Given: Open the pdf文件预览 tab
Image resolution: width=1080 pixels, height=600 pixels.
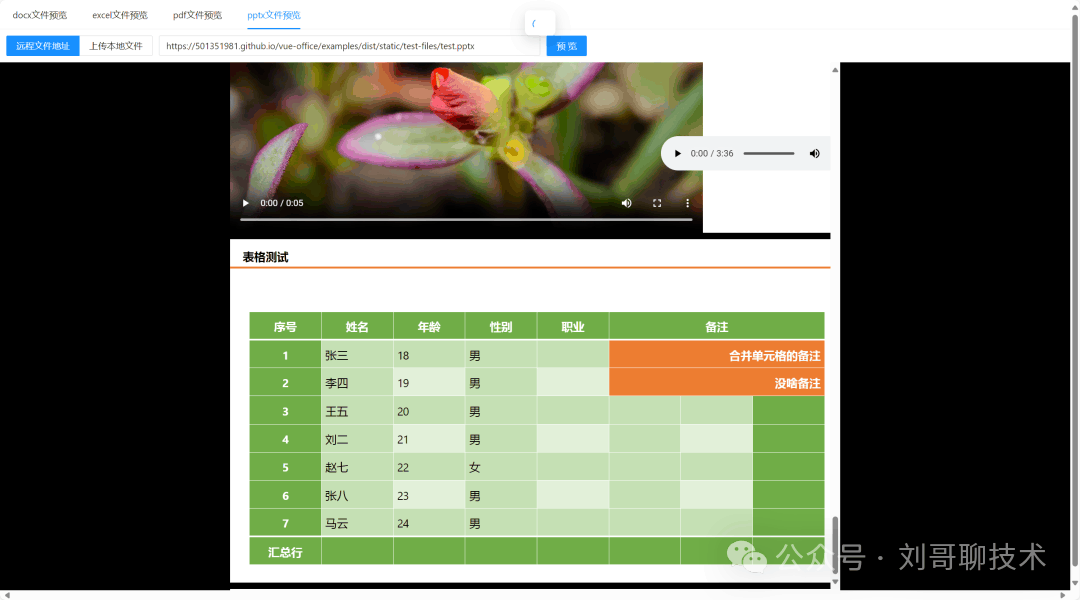Looking at the screenshot, I should click(x=197, y=15).
